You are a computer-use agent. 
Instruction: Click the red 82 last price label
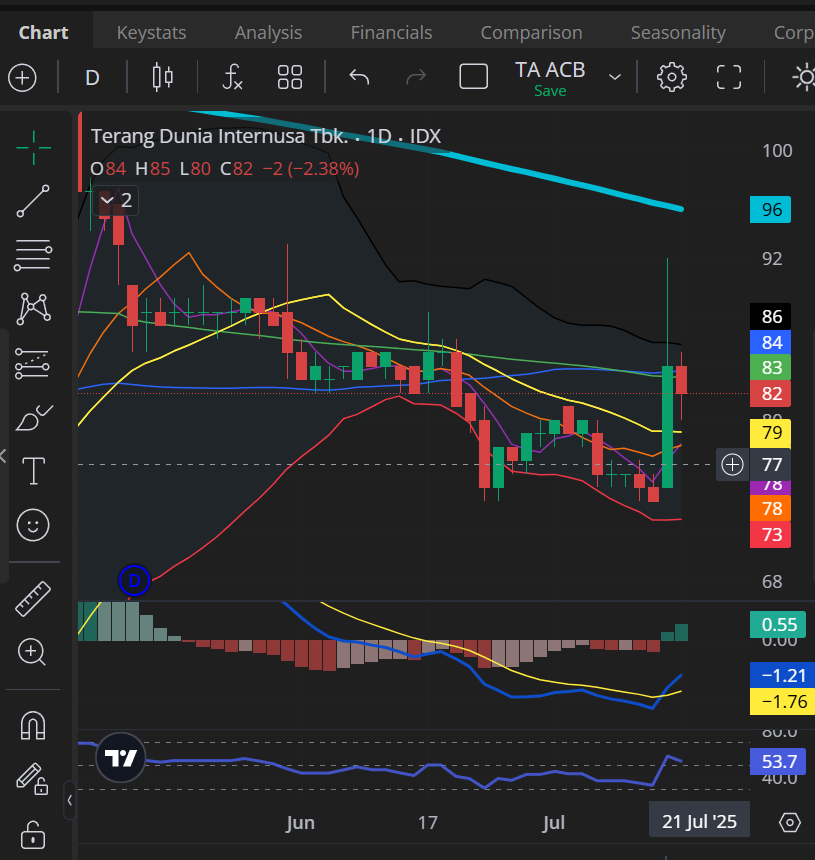[x=771, y=393]
